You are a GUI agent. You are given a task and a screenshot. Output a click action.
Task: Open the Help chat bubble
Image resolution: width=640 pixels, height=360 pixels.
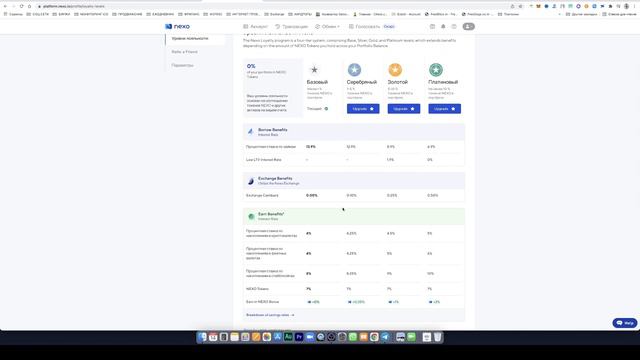[625, 323]
